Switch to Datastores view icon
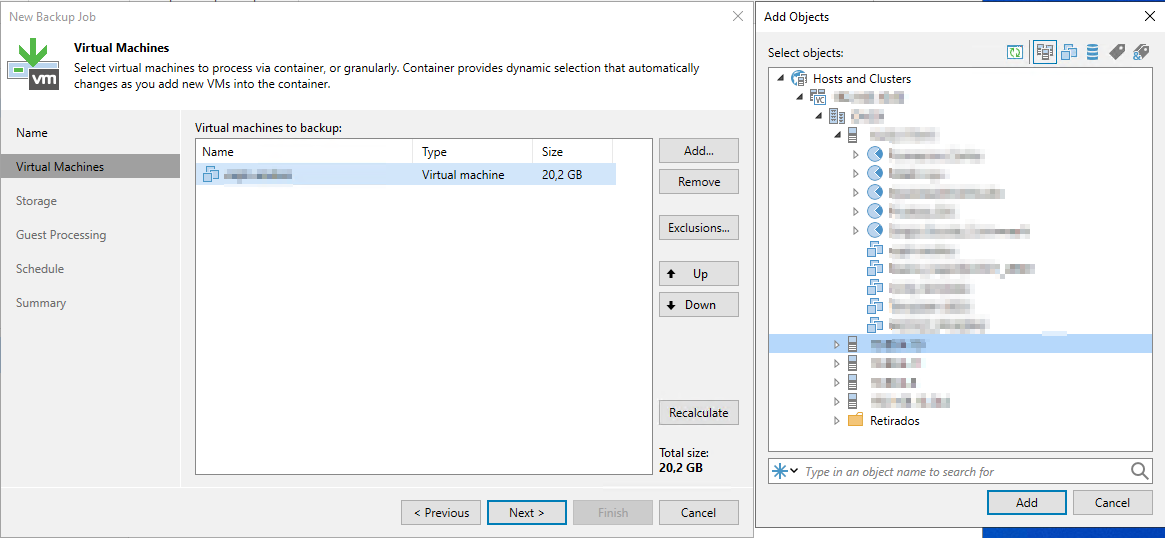Image resolution: width=1165 pixels, height=538 pixels. pos(1092,52)
